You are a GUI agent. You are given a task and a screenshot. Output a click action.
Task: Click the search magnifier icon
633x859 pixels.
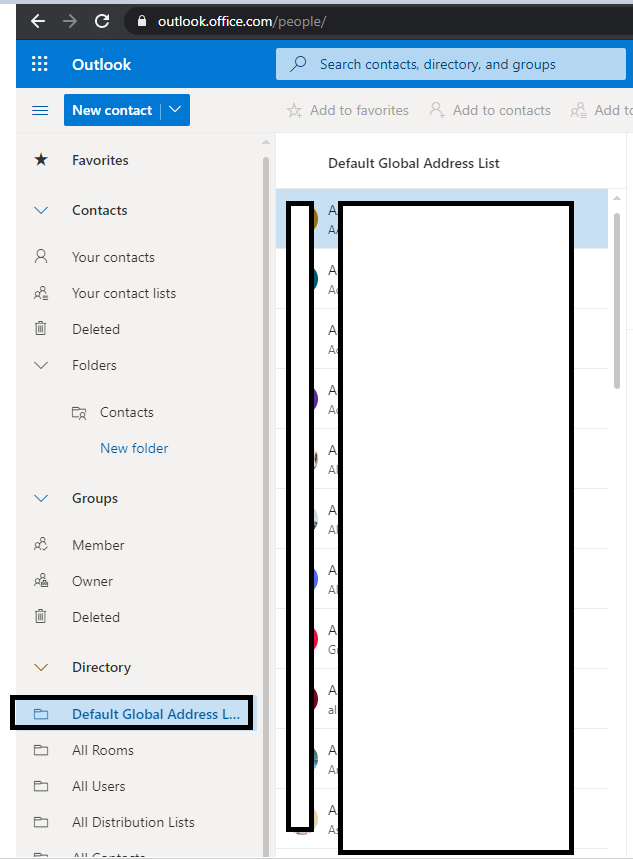[298, 64]
